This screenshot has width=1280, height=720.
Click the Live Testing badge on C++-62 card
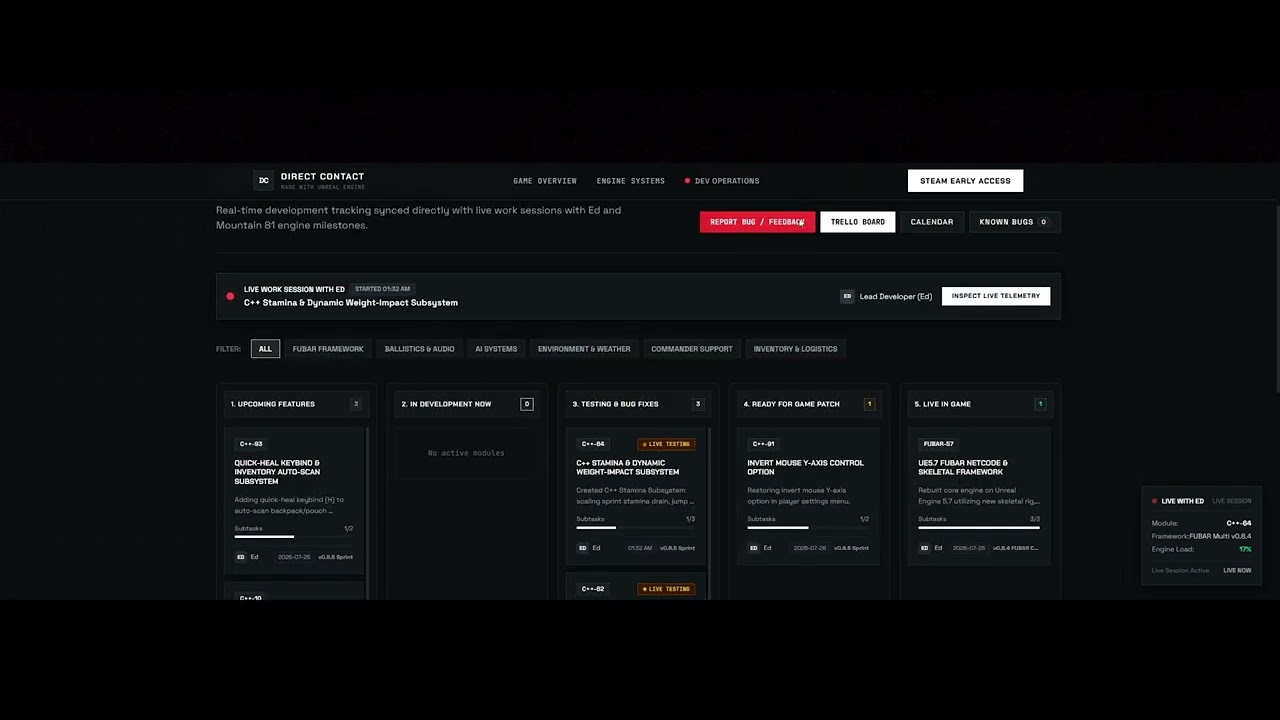coord(666,589)
